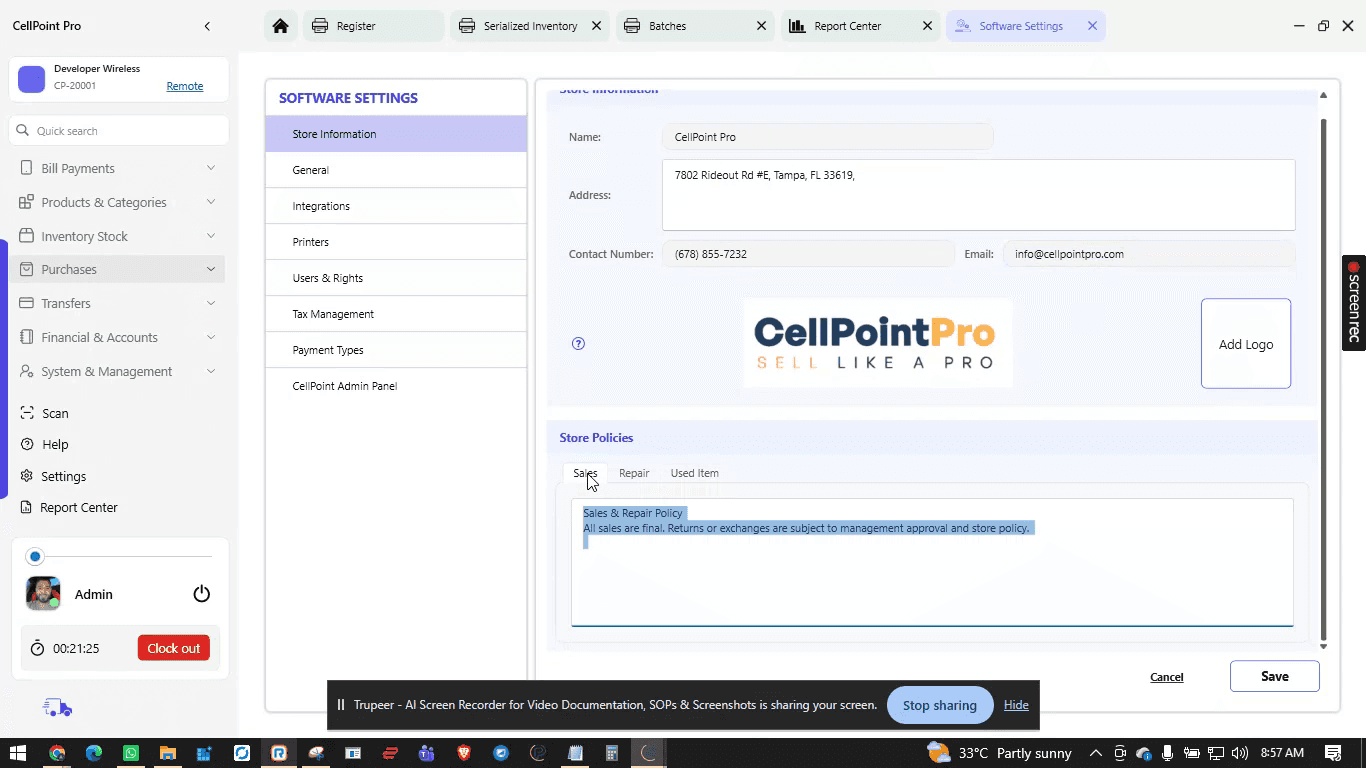Click the blue delivery truck icon
1366x768 pixels.
click(57, 708)
